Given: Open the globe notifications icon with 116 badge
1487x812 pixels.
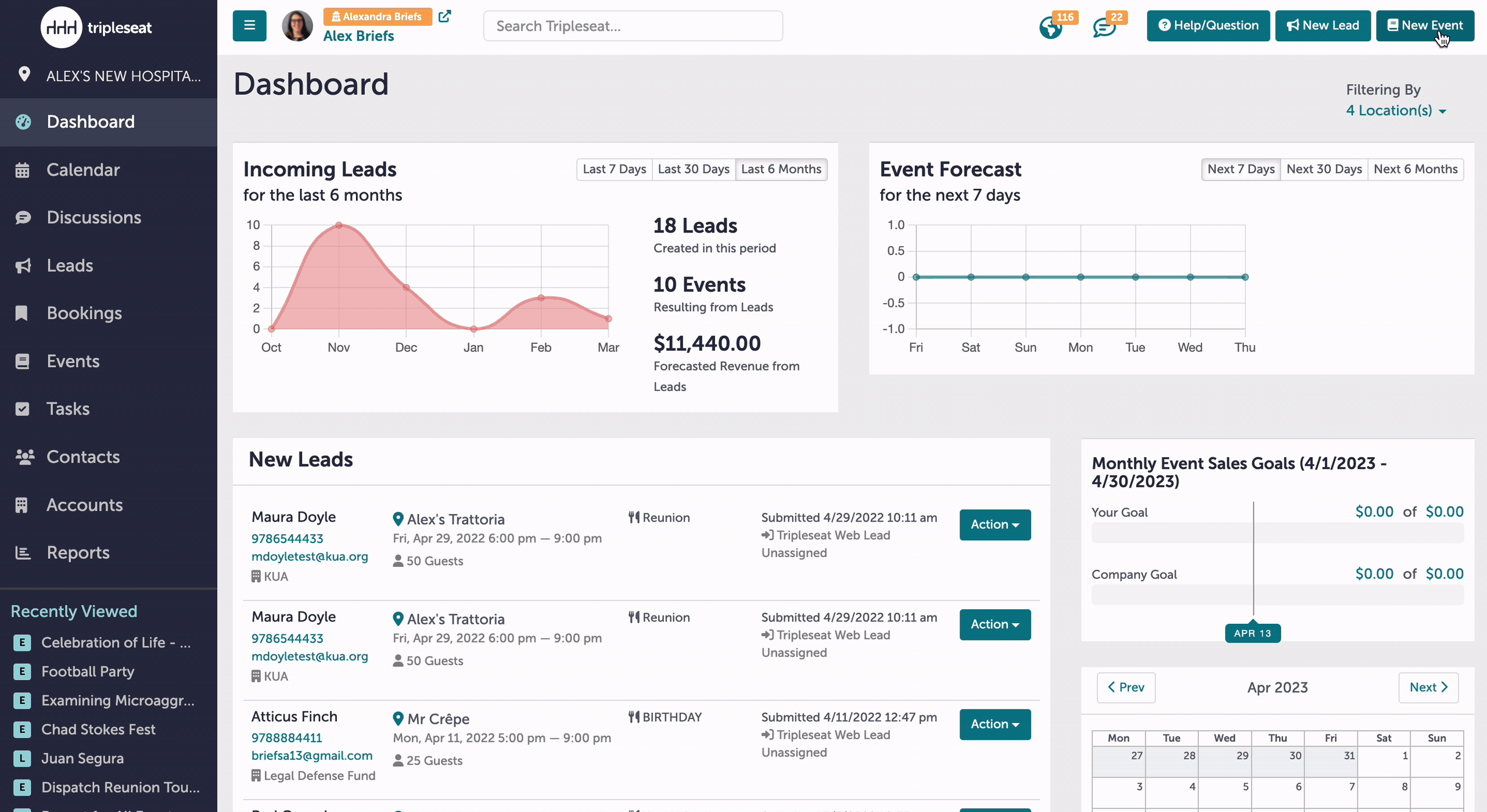Looking at the screenshot, I should pos(1051,27).
